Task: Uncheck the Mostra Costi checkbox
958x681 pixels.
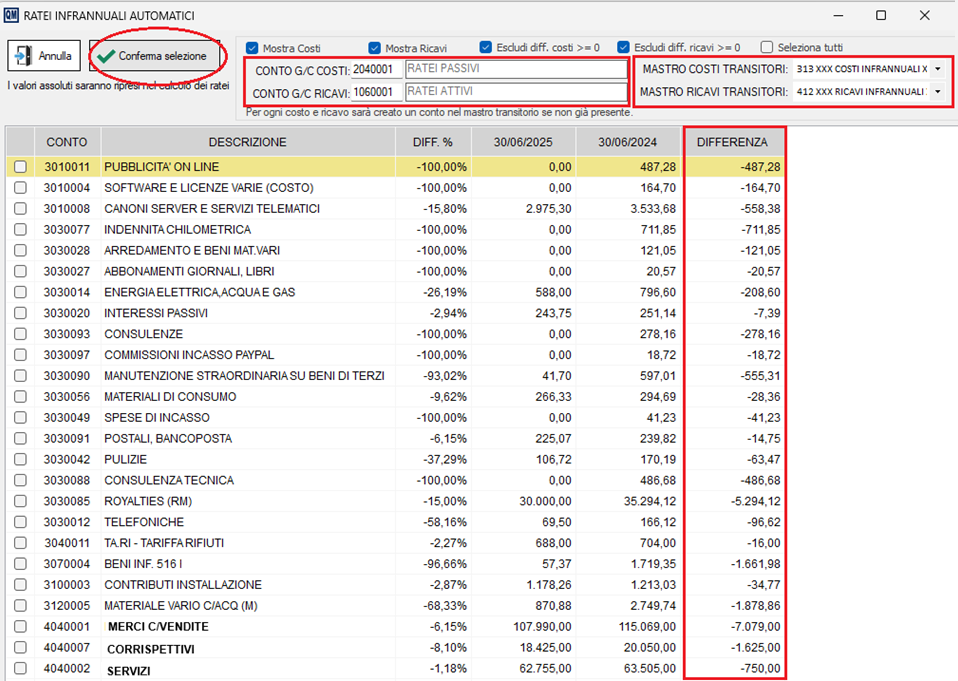Action: click(x=252, y=48)
